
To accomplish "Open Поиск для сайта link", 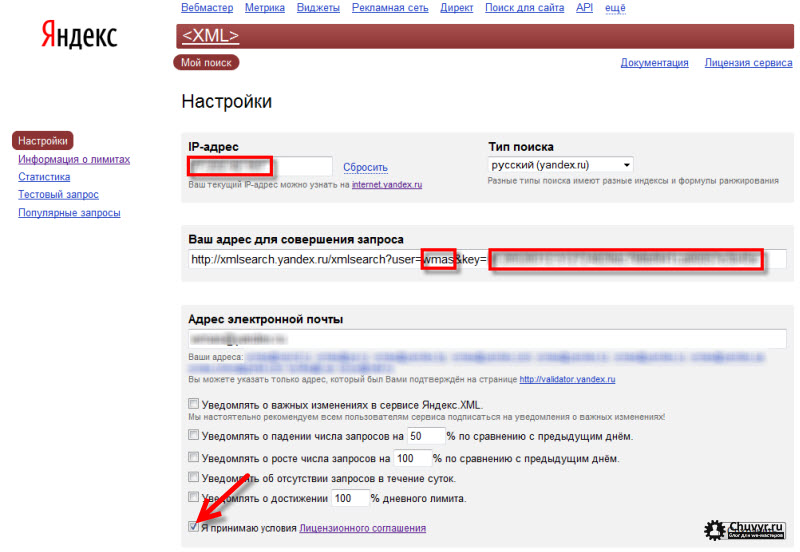I will tap(524, 8).
